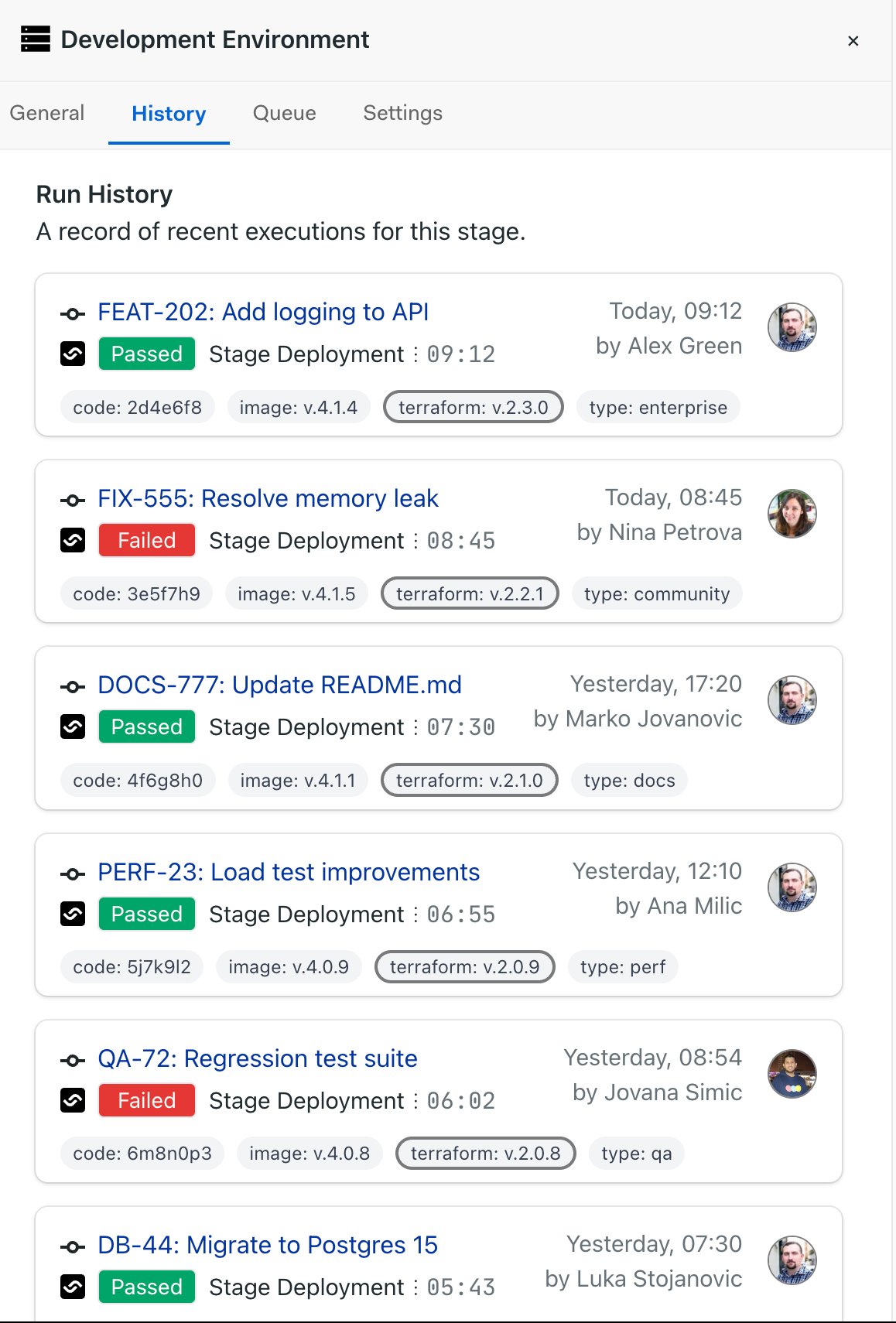Open Jovana Simic's avatar

(792, 1074)
